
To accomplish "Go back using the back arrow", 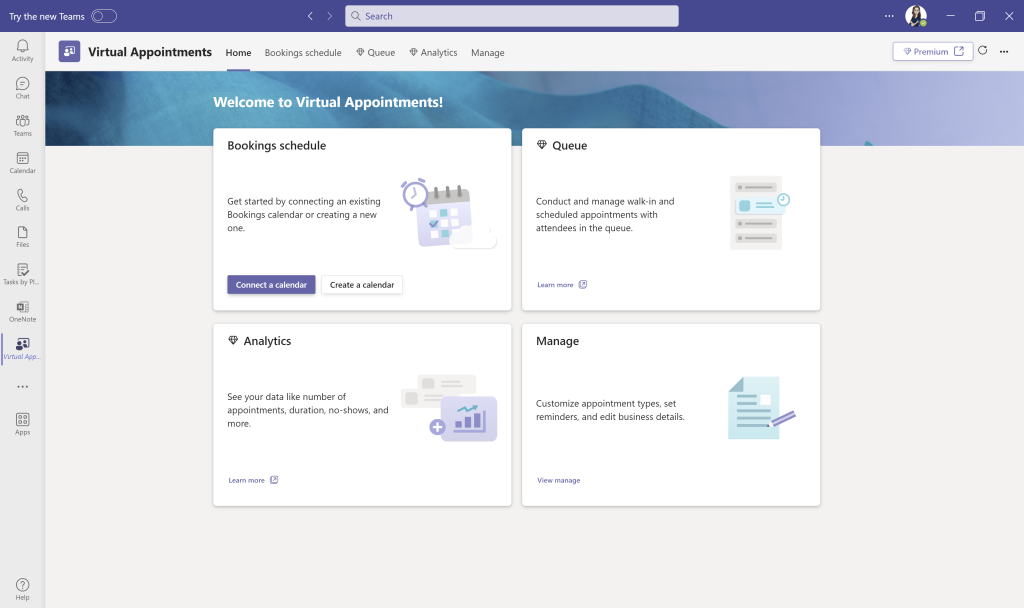I will coord(310,16).
